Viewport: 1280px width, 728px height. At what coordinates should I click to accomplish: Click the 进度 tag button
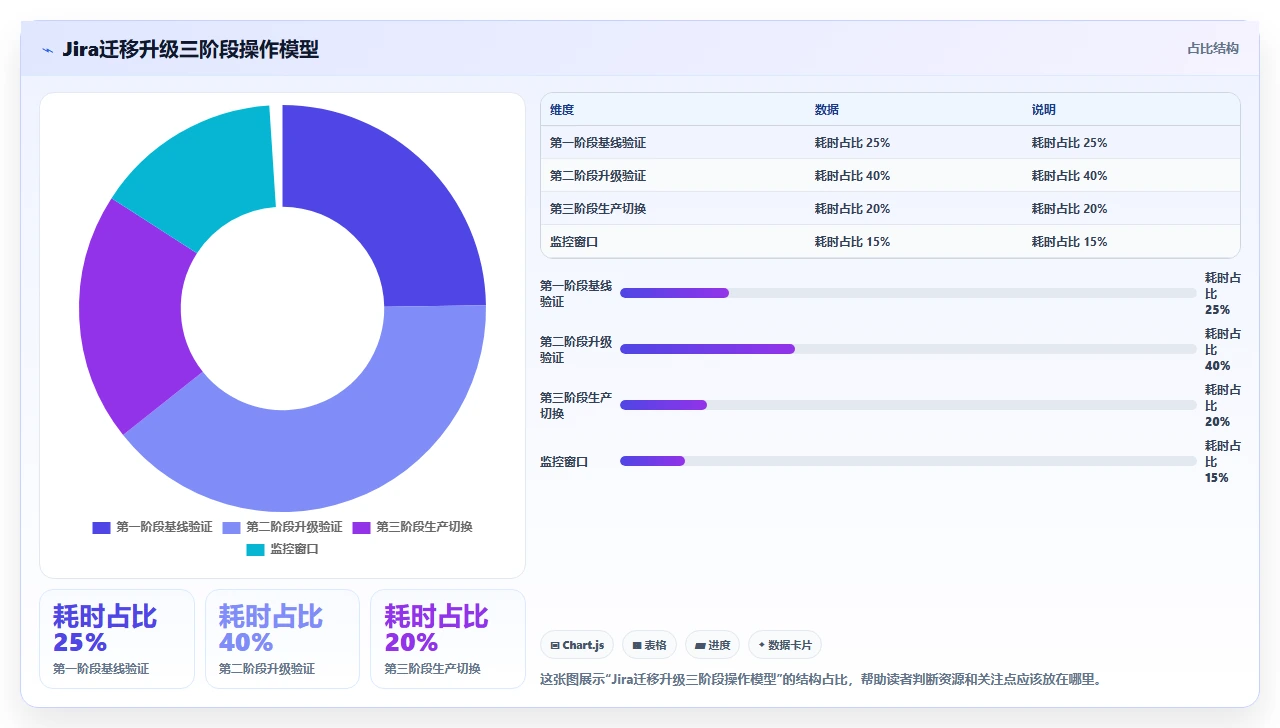(x=713, y=645)
